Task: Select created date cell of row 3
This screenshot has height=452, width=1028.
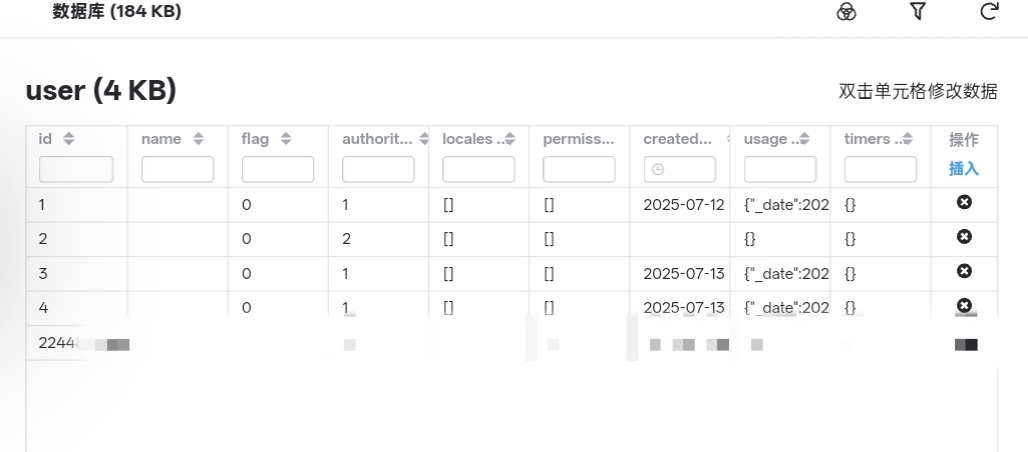Action: (x=680, y=274)
